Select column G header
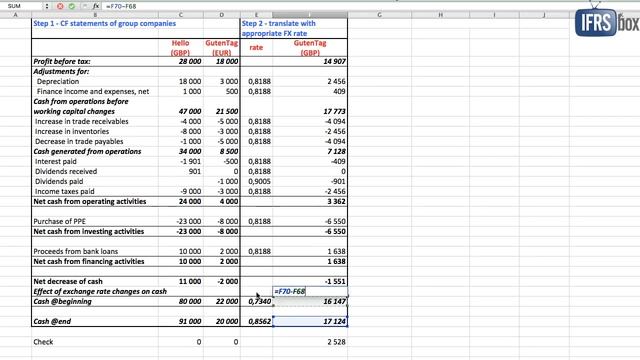Image resolution: width=640 pixels, height=360 pixels. pyautogui.click(x=380, y=15)
